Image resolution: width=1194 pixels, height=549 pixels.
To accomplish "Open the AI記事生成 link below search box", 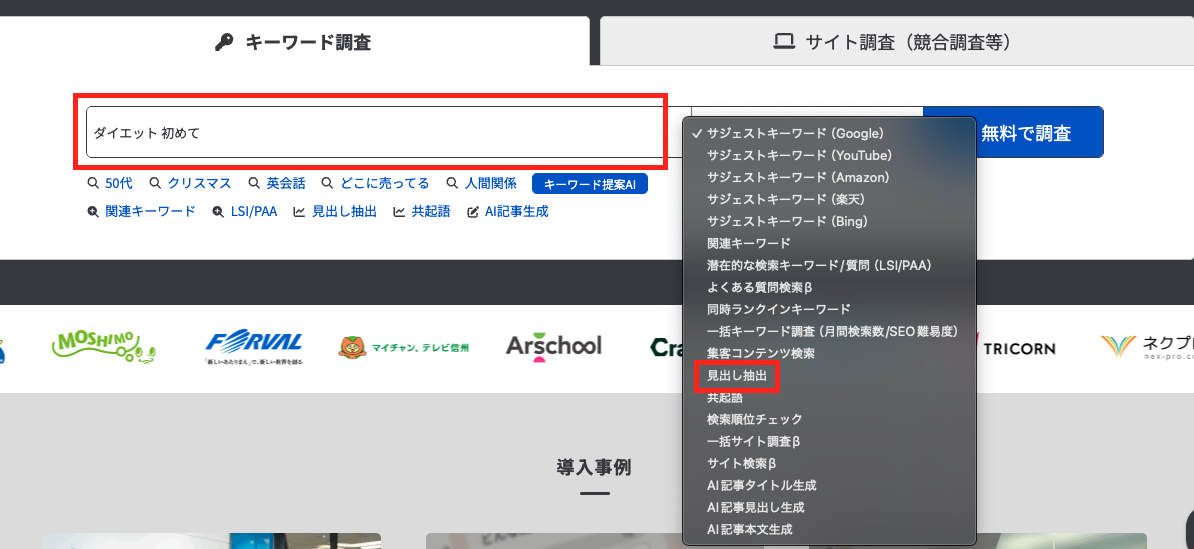I will click(516, 212).
